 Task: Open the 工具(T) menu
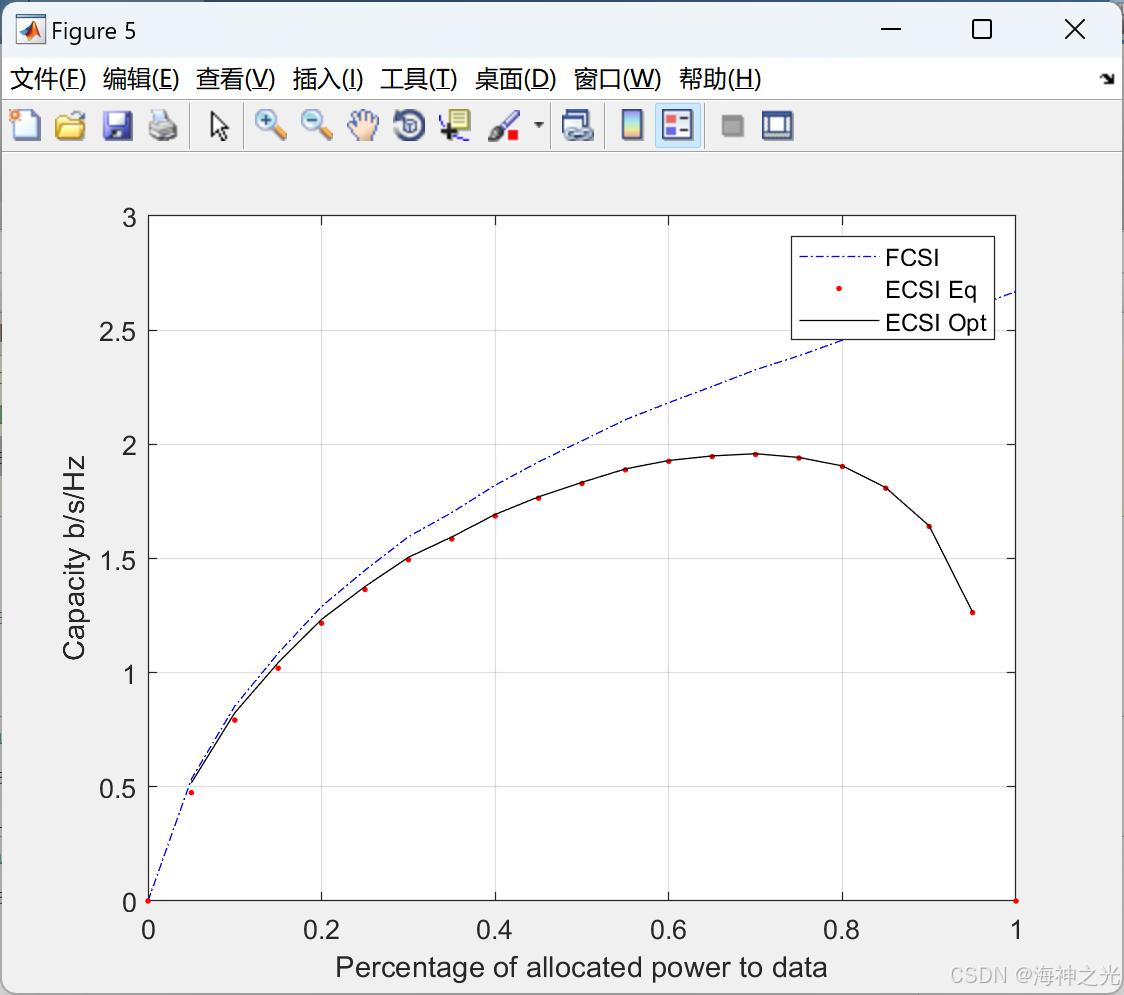pos(419,79)
